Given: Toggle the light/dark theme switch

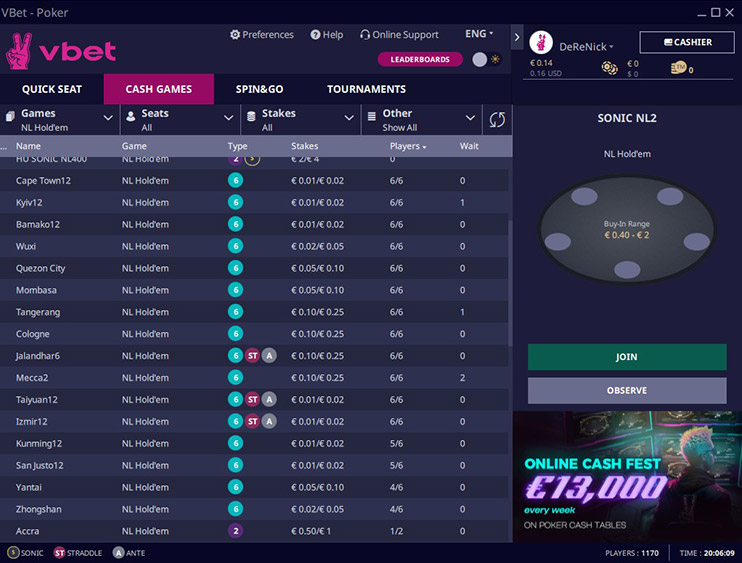Looking at the screenshot, I should [x=486, y=59].
